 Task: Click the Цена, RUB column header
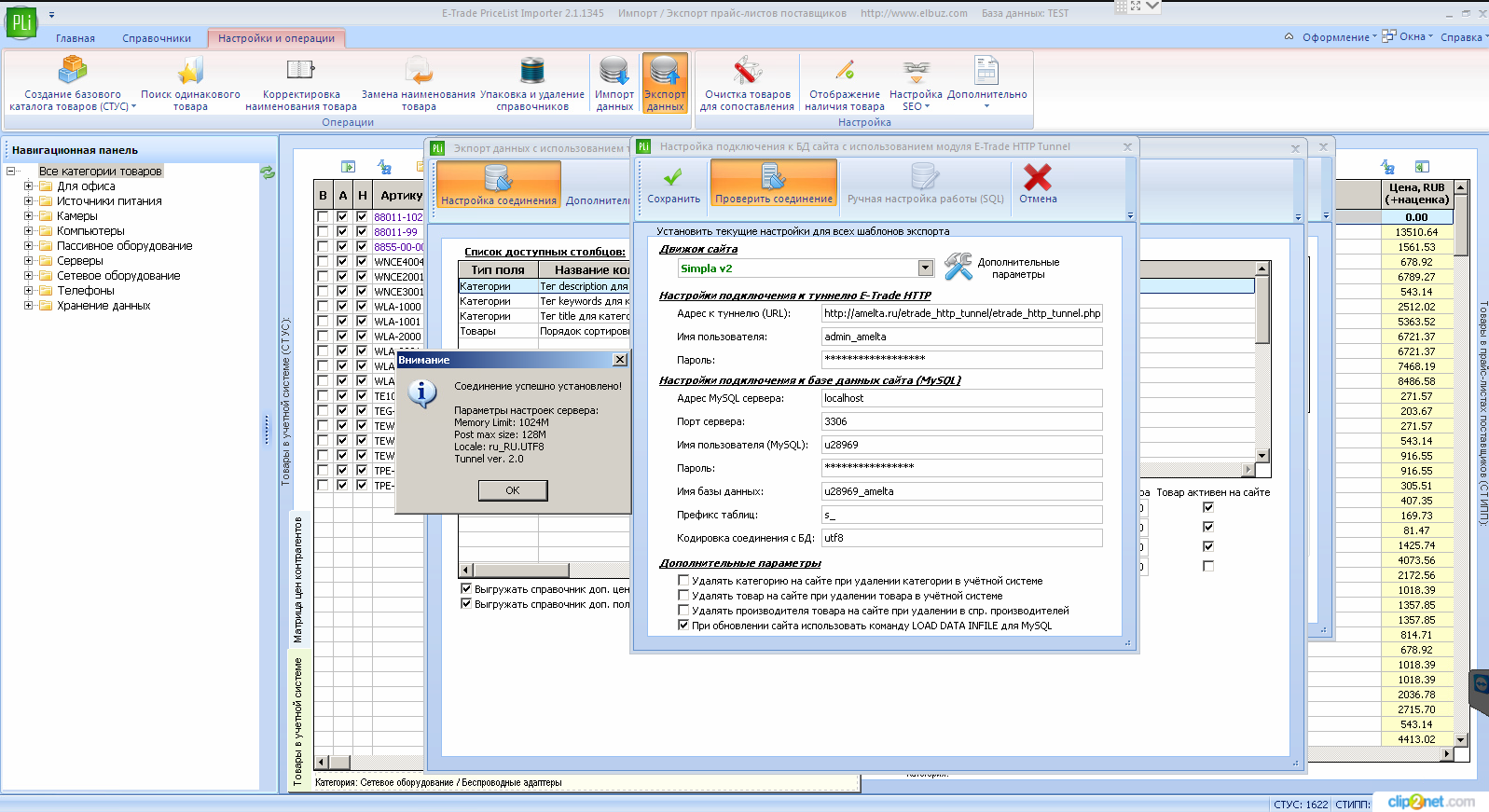click(1416, 194)
